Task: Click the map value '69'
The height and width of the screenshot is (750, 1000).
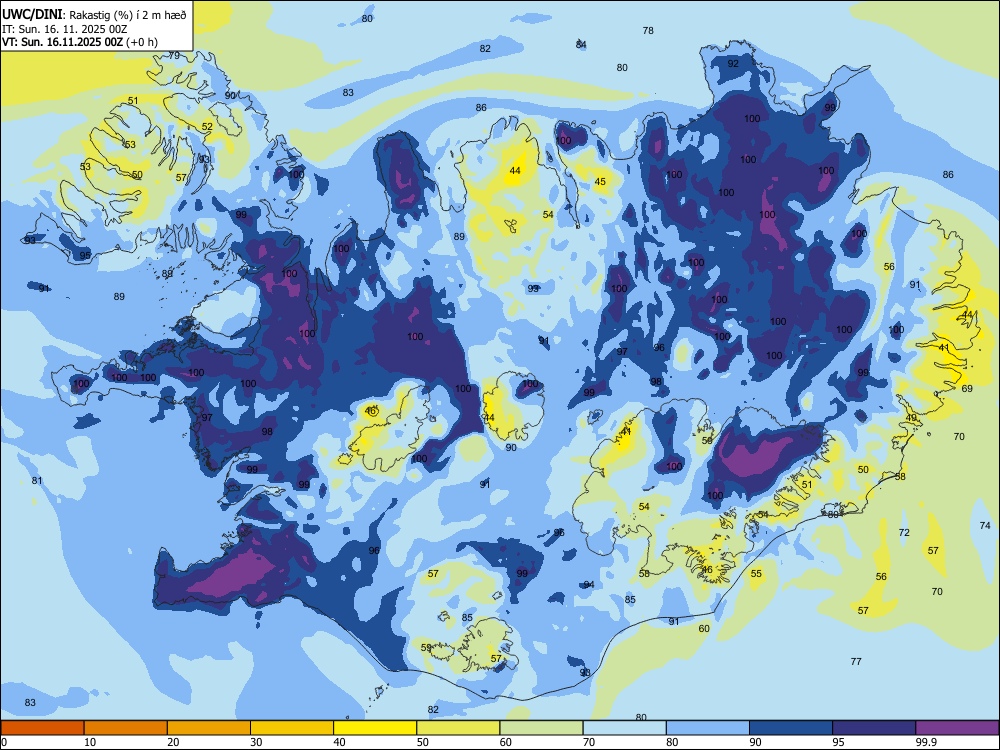Action: click(967, 388)
